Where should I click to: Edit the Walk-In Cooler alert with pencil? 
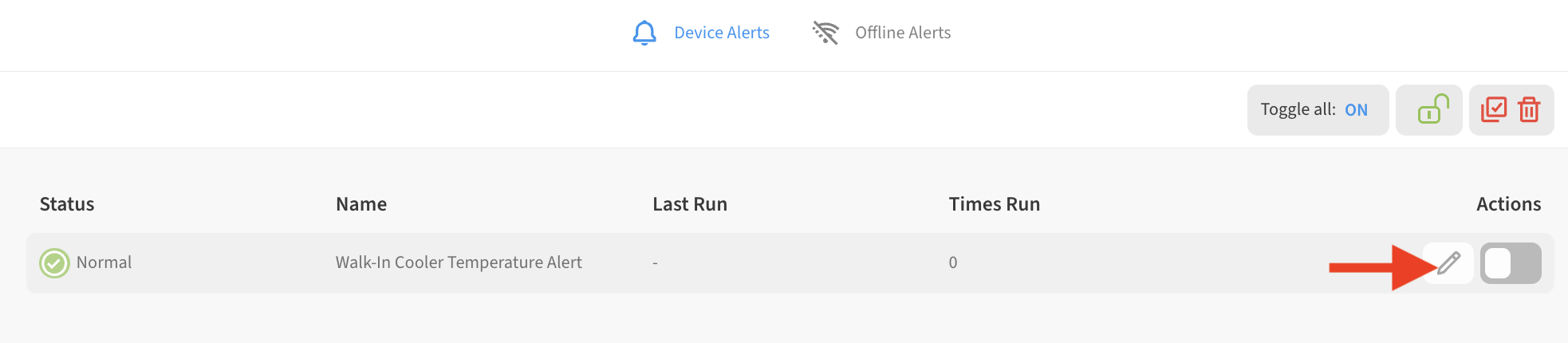tap(1448, 262)
